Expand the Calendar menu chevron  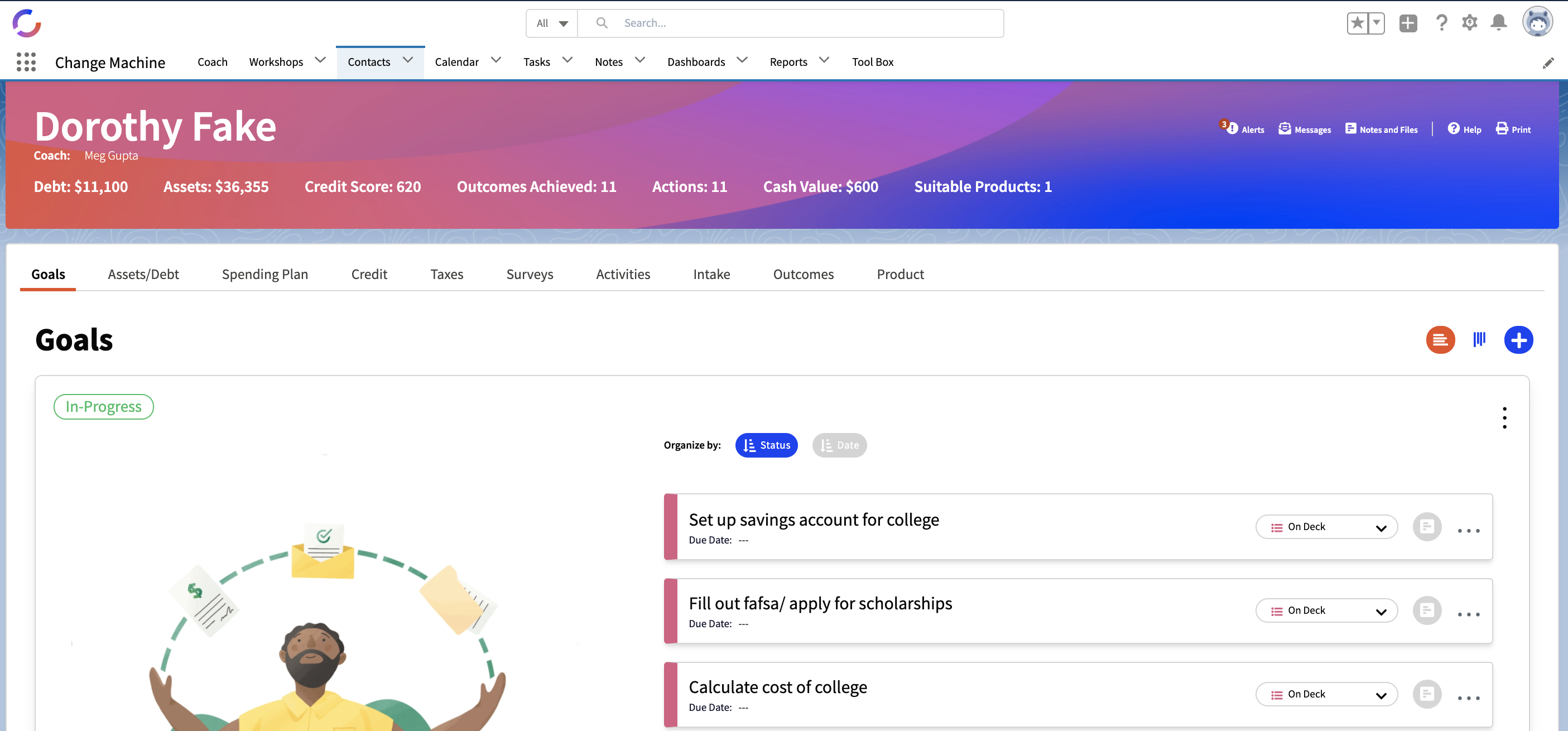[x=496, y=60]
